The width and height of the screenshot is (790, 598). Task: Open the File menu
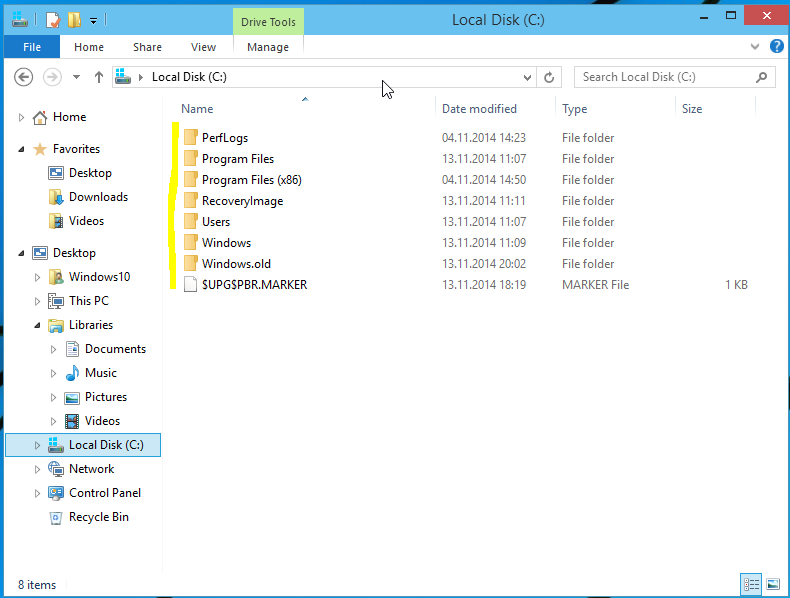pos(32,47)
